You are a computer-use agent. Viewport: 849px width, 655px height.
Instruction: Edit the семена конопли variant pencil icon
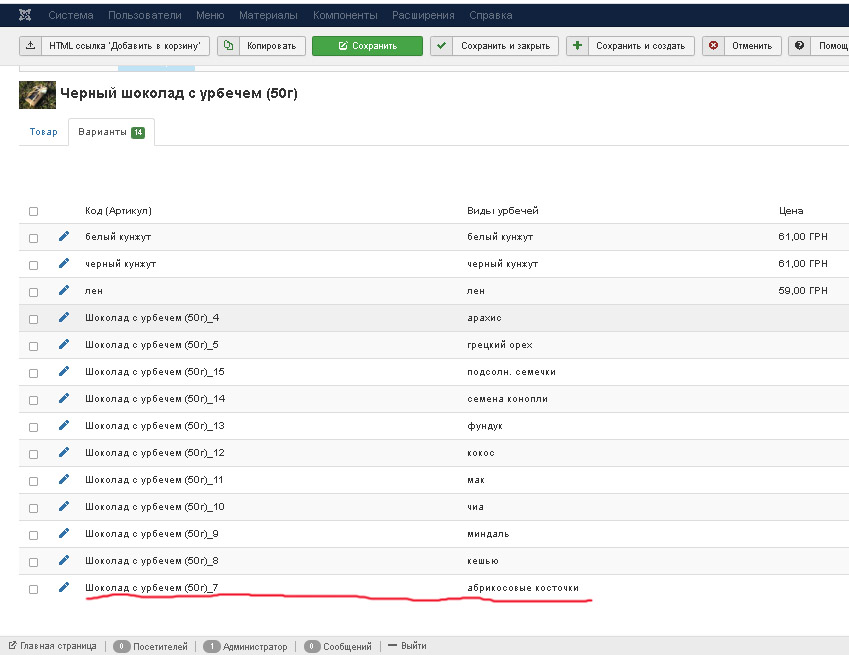coord(64,398)
